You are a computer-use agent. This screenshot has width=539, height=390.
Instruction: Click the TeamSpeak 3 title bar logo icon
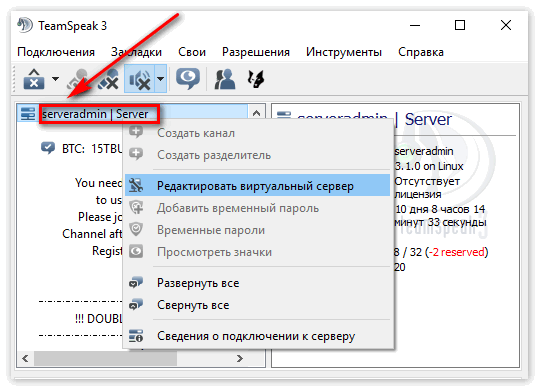[x=25, y=25]
